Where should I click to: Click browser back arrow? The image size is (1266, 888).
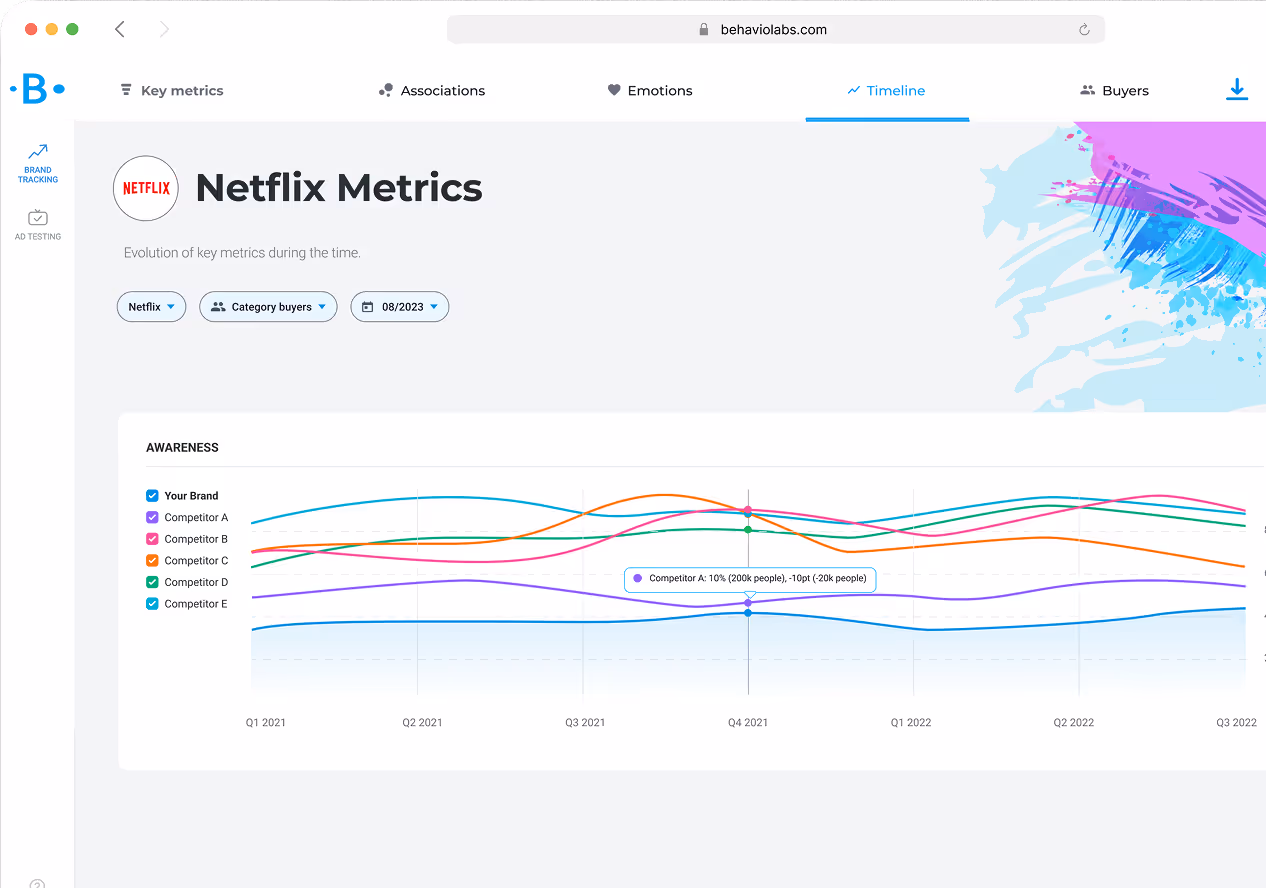pyautogui.click(x=120, y=29)
